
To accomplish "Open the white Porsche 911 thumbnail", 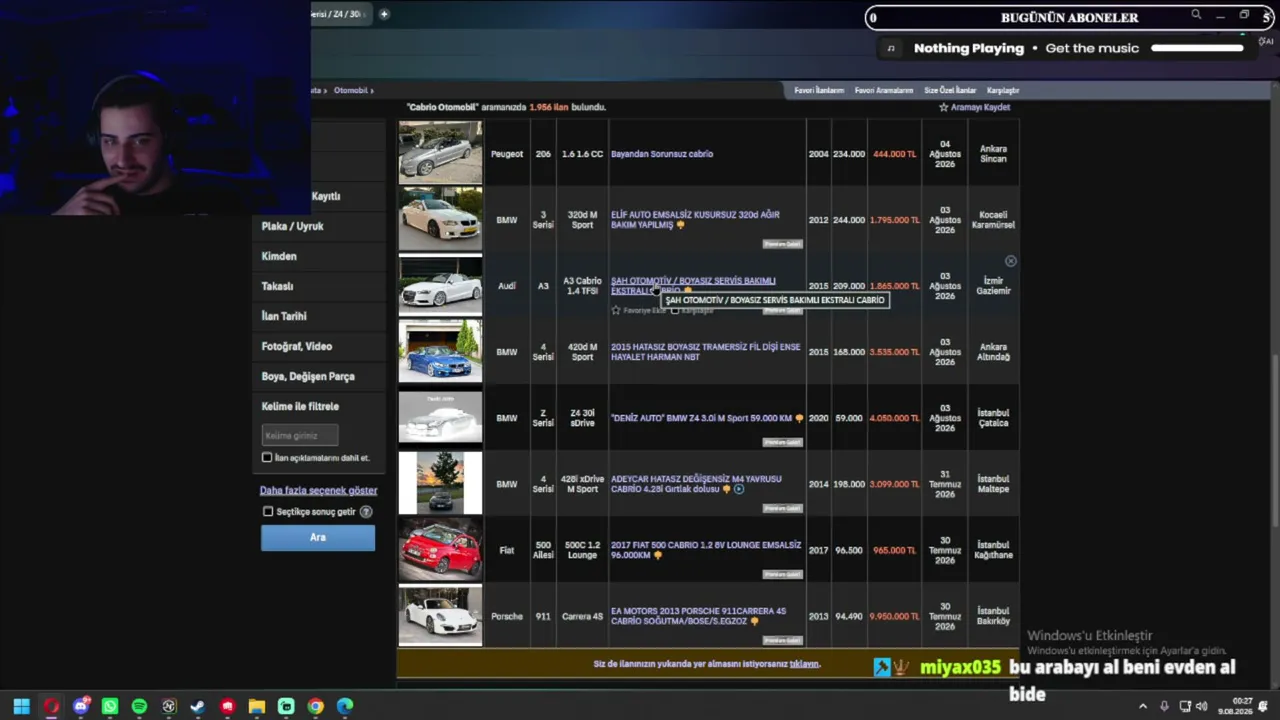I will coord(440,615).
